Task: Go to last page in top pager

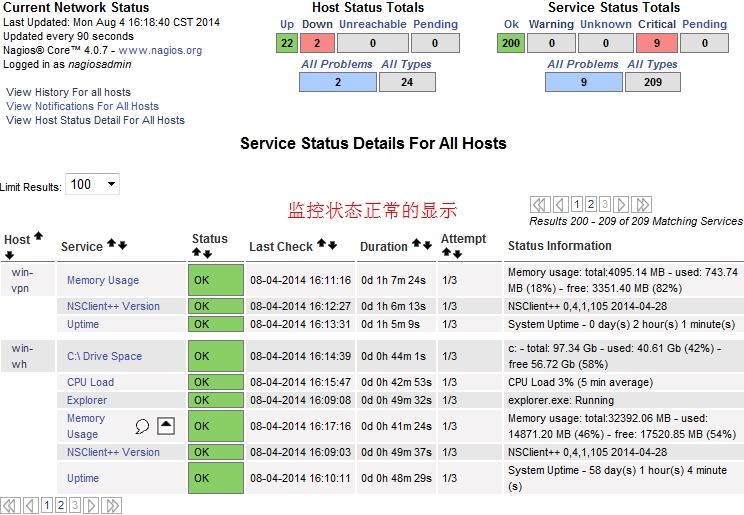Action: [x=642, y=205]
